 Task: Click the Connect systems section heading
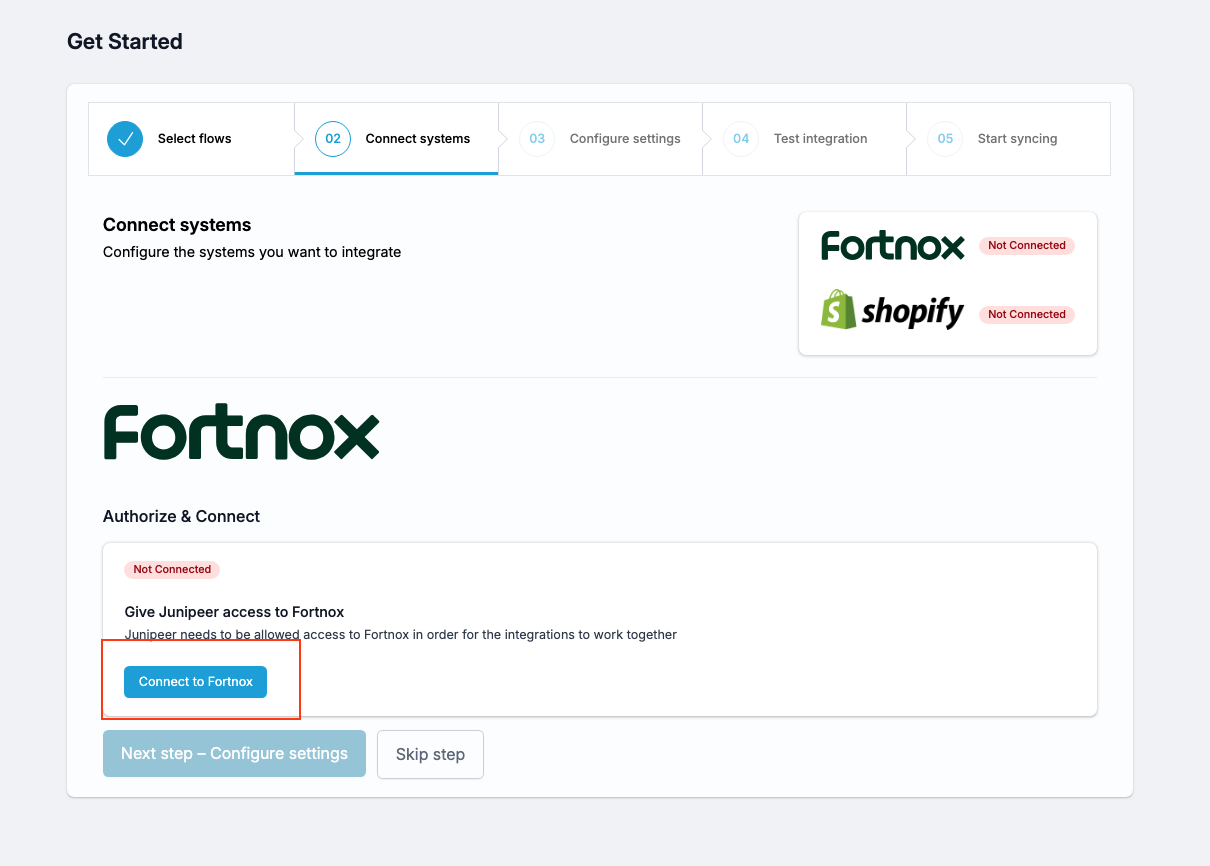[177, 225]
